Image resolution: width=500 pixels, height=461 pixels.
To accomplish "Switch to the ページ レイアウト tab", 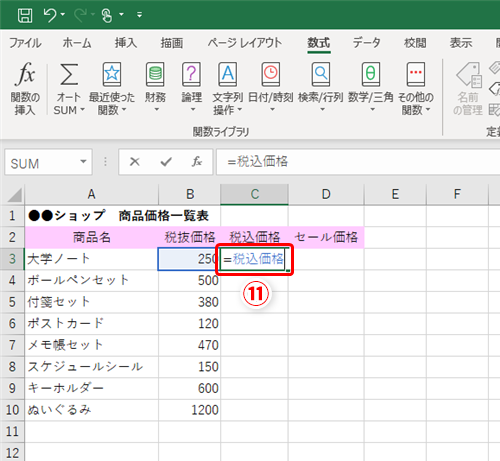I will coord(245,43).
